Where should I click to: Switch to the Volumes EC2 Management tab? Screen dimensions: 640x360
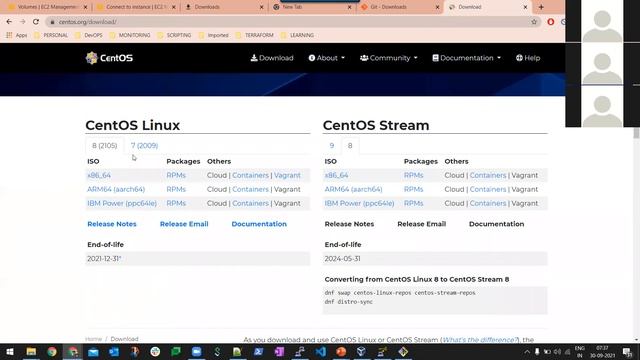[x=47, y=7]
